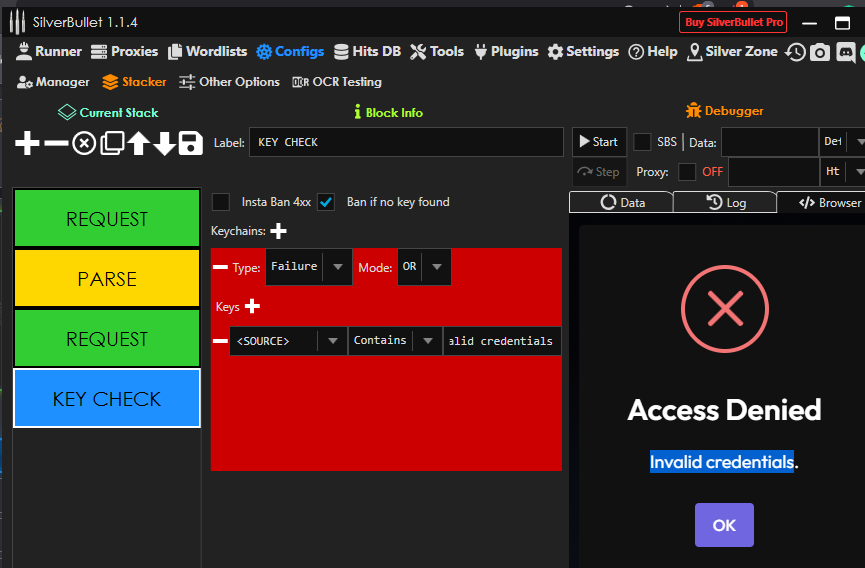Switch to the debugger Data tab
Screen dimensions: 865x568
[x=621, y=202]
